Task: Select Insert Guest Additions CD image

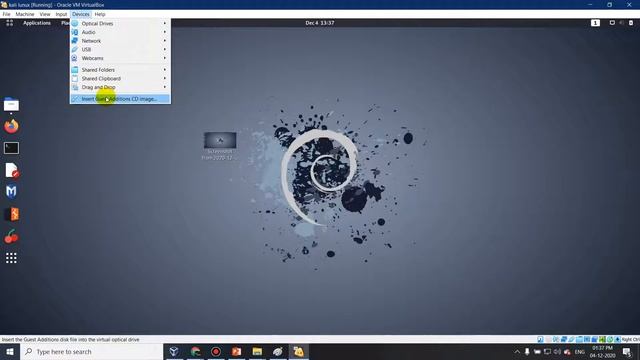Action: [120, 99]
